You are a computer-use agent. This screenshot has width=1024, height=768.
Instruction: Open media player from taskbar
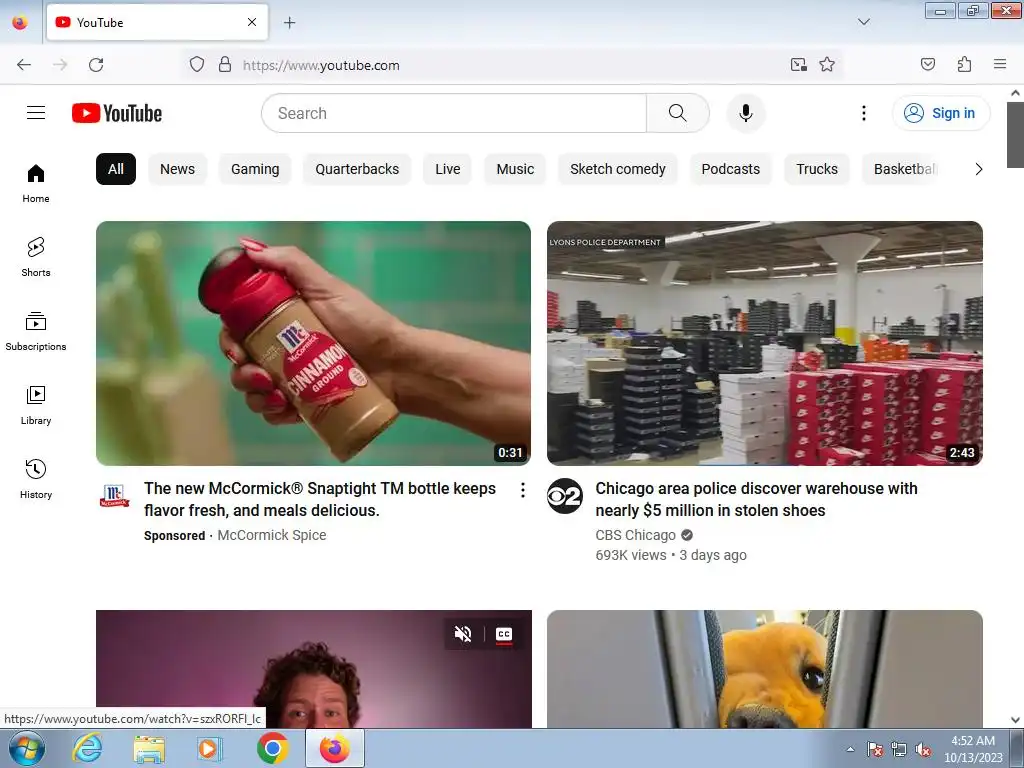210,748
